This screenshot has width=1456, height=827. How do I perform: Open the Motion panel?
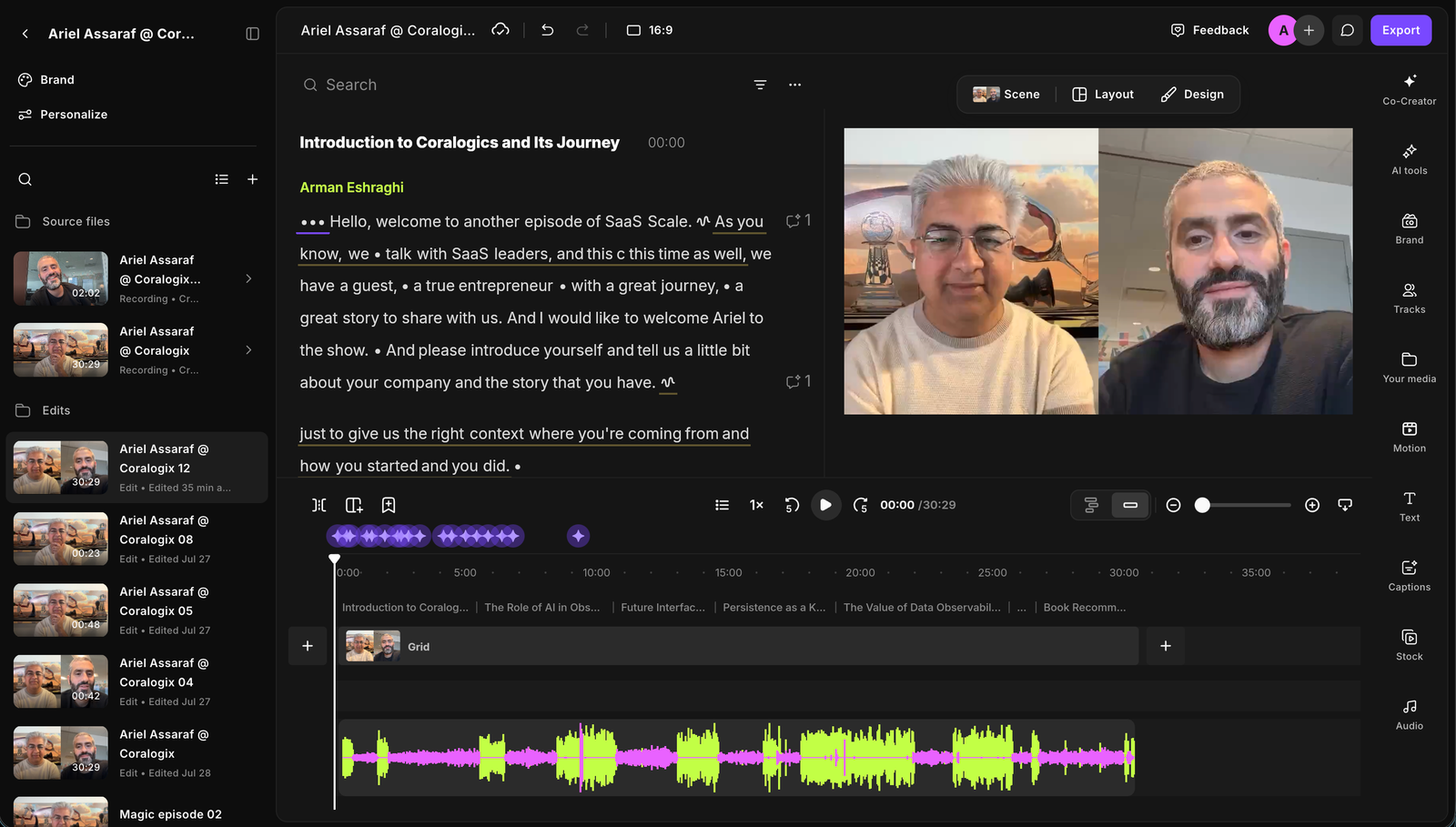click(1409, 436)
